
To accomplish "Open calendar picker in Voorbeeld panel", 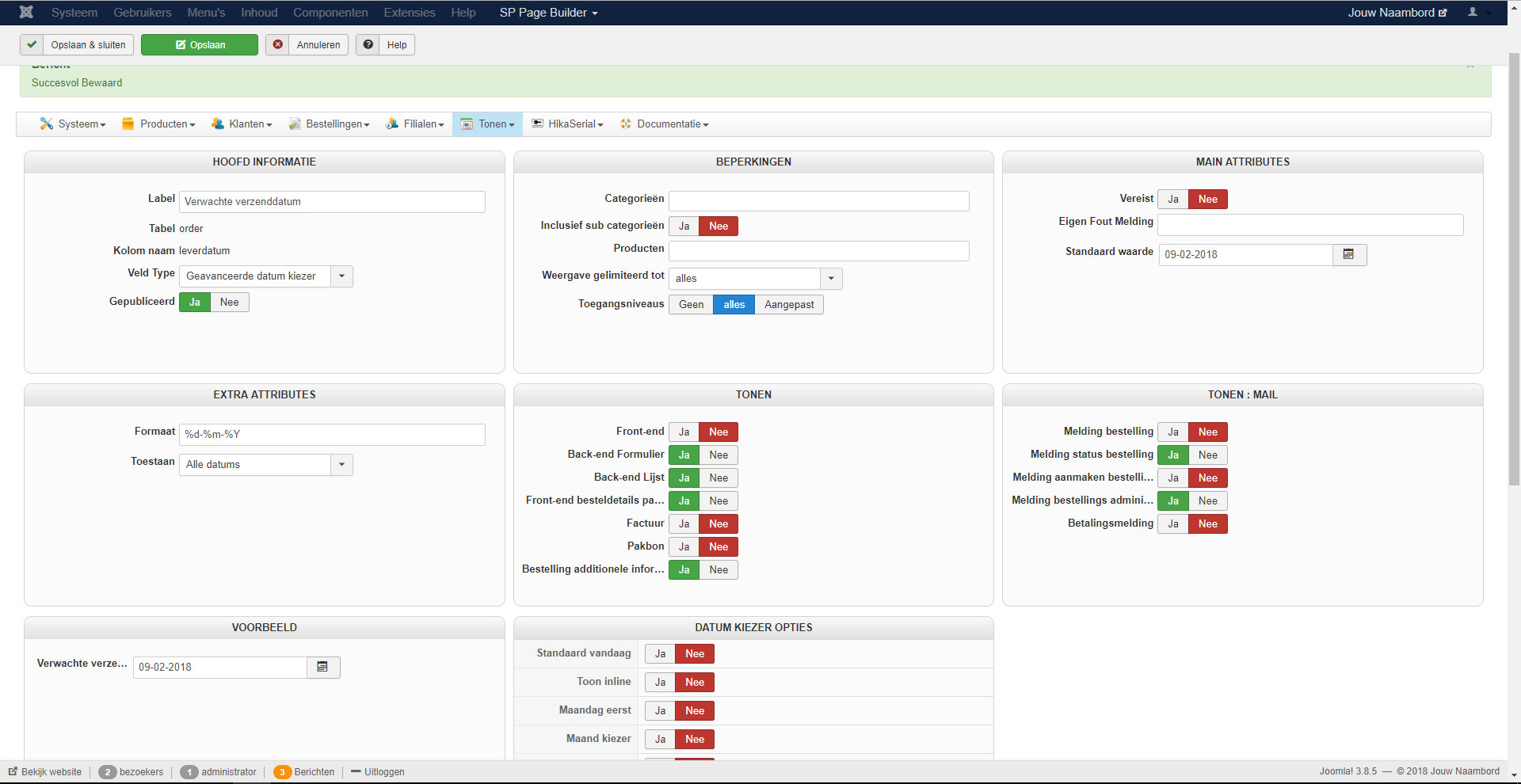I will pos(322,667).
